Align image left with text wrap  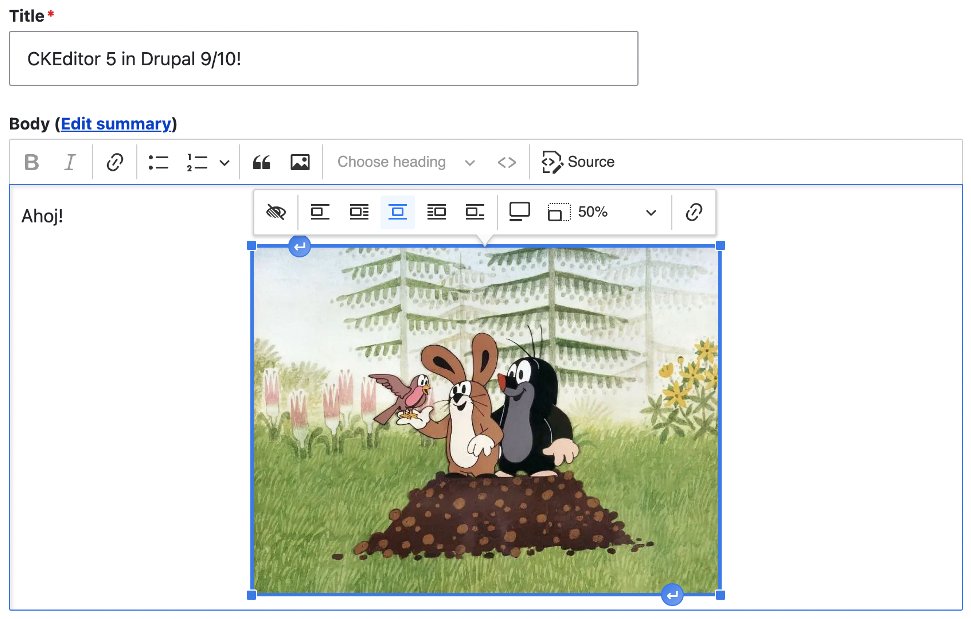(x=359, y=212)
